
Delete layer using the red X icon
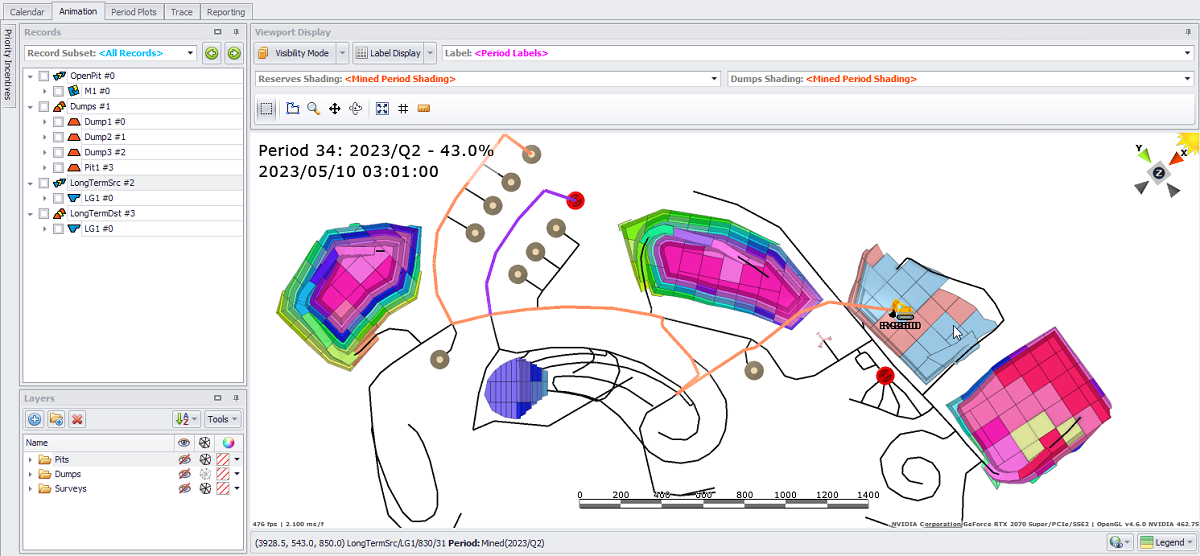(x=77, y=419)
